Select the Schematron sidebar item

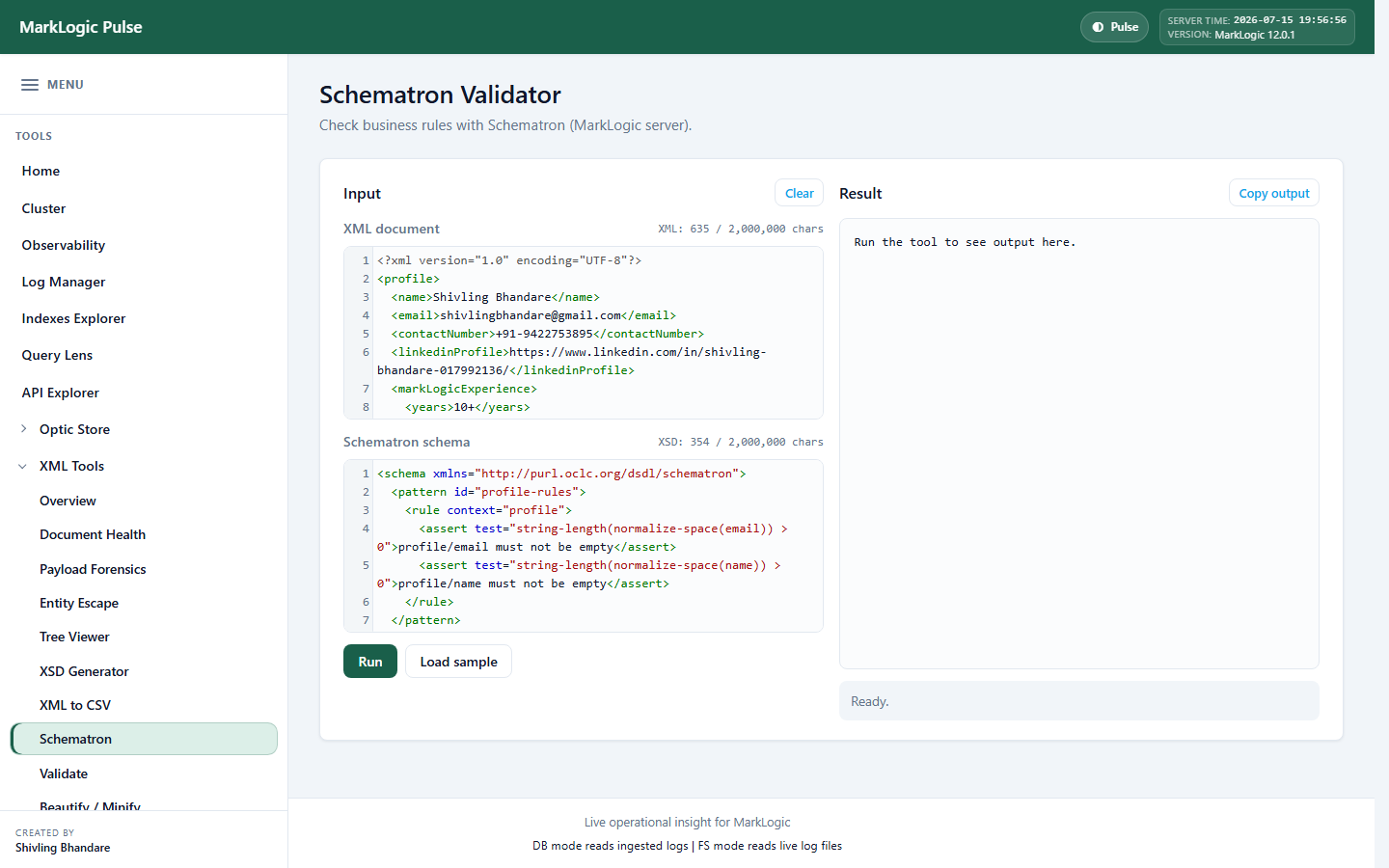point(144,739)
